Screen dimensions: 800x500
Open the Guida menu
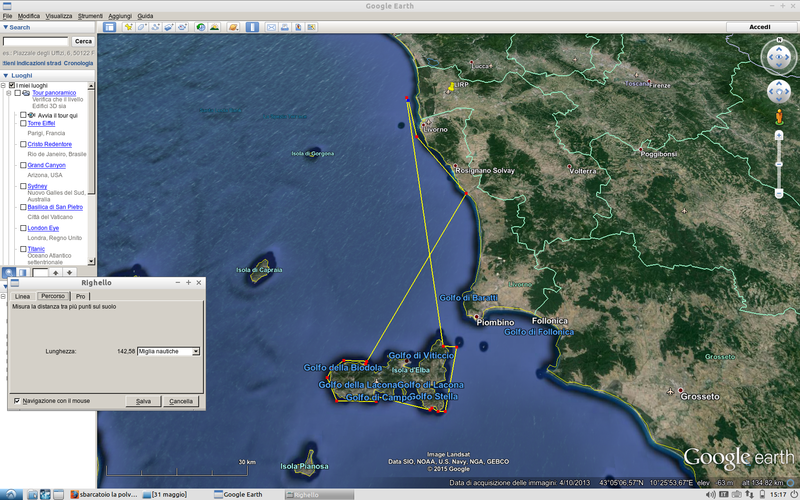click(145, 16)
